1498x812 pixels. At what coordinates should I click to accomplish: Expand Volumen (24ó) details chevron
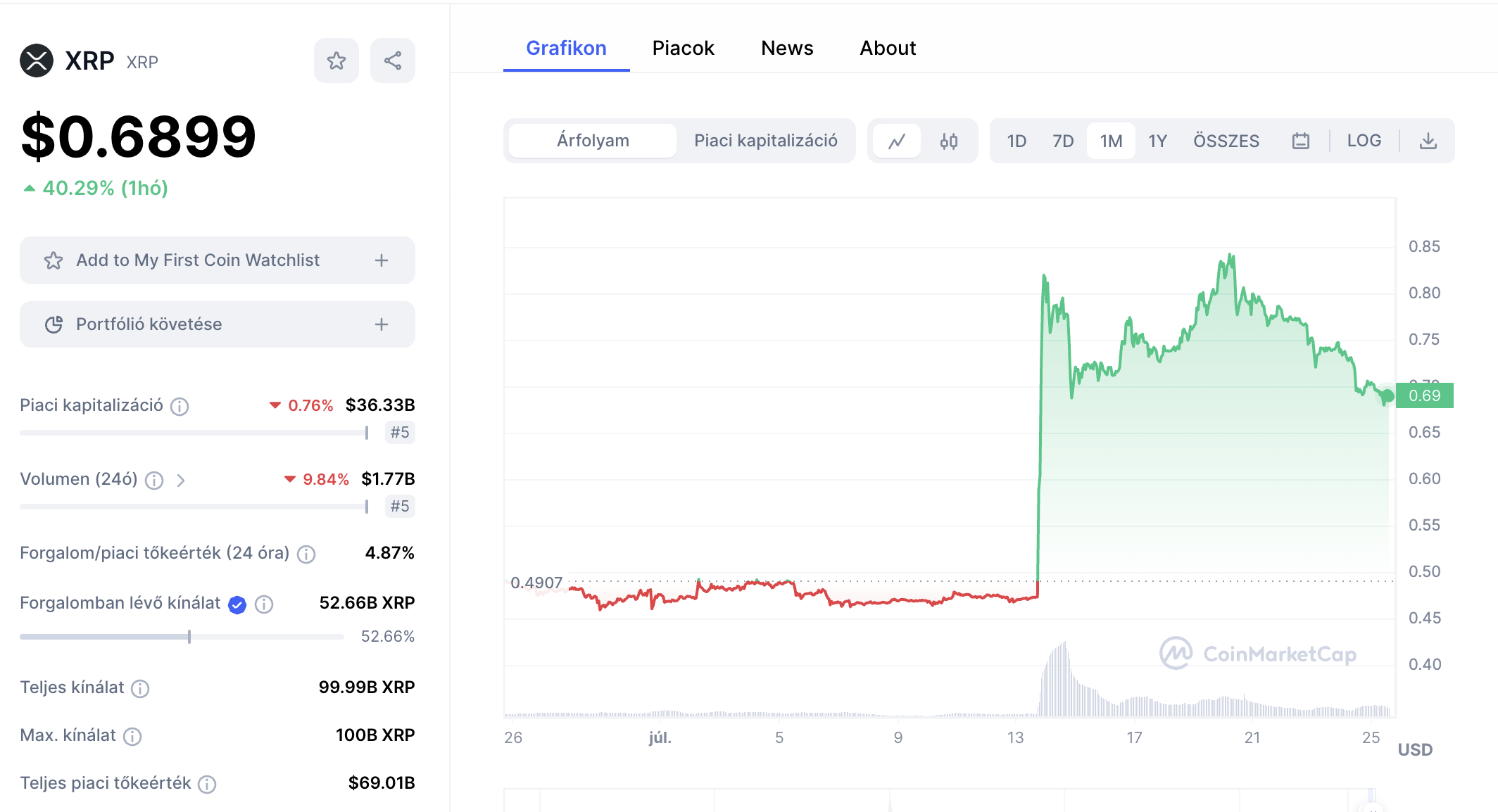coord(181,480)
